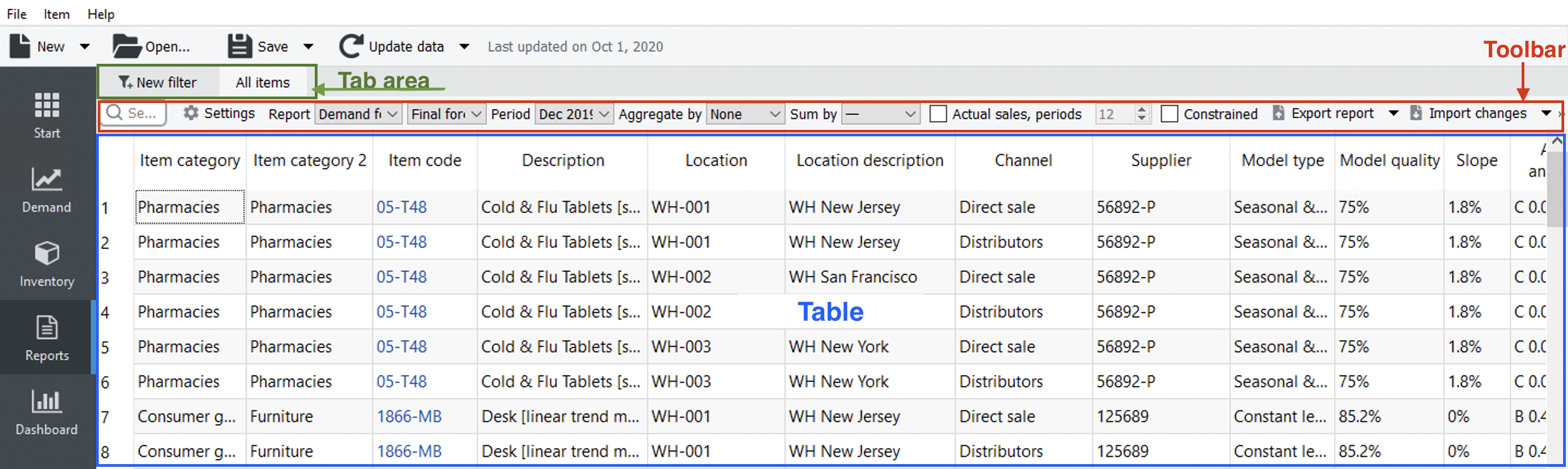Open the Start section in sidebar
The height and width of the screenshot is (469, 1568).
46,115
